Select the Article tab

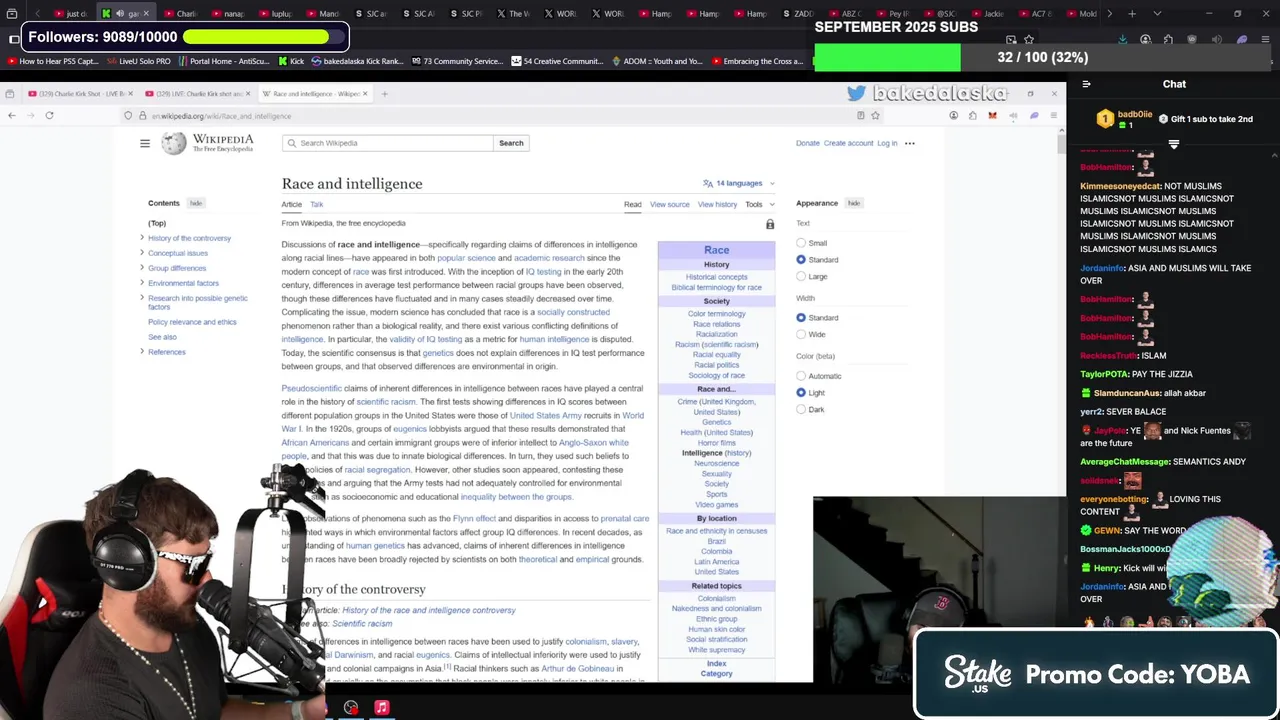pyautogui.click(x=291, y=204)
